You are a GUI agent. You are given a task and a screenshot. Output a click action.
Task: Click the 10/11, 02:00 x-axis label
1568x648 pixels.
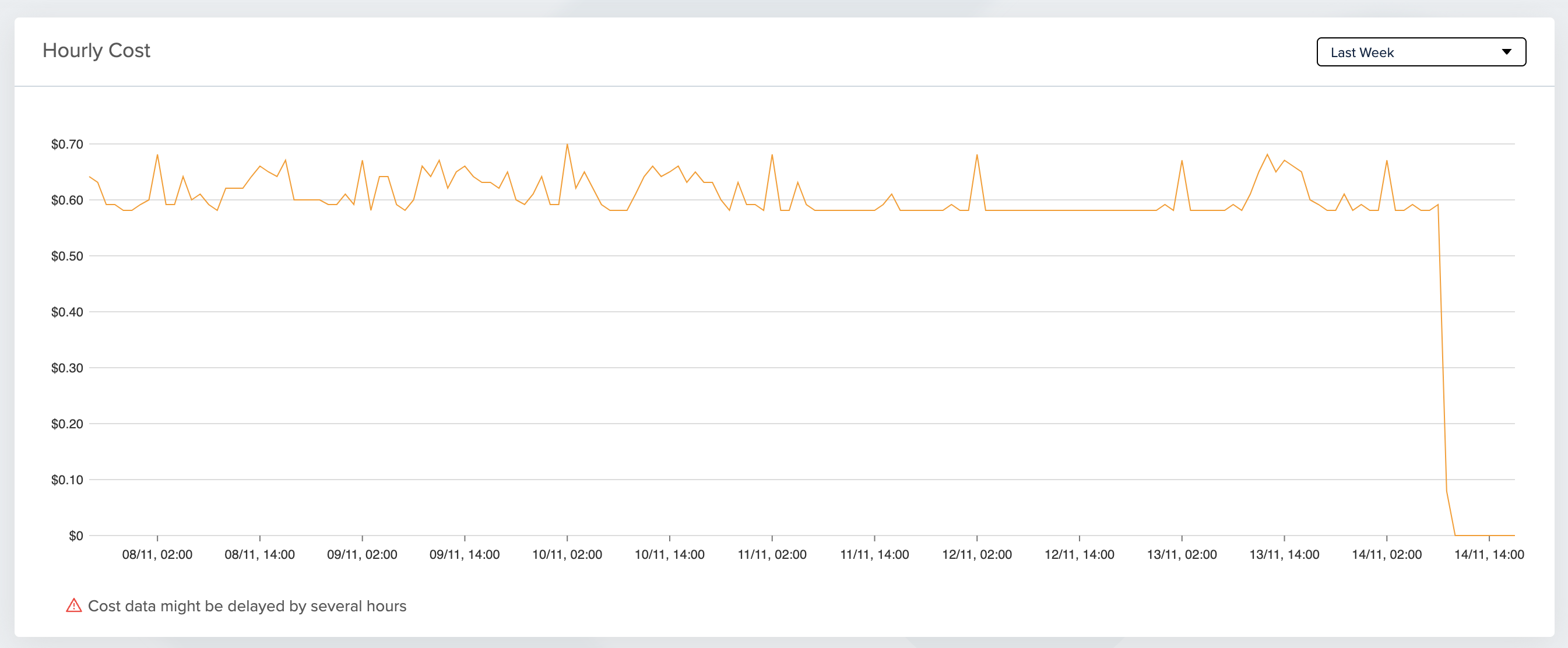coord(567,555)
